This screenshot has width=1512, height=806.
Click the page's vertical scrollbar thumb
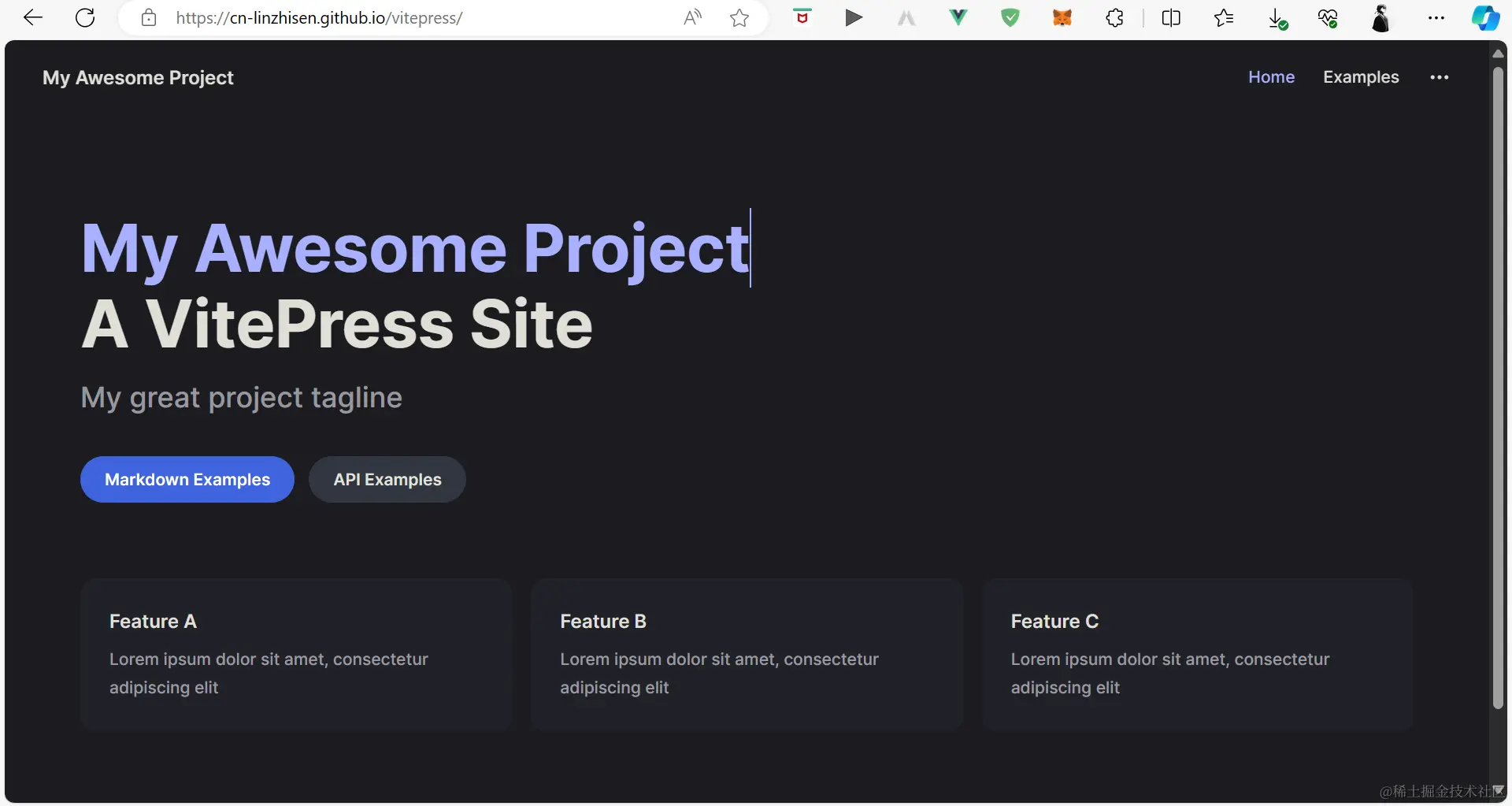click(1498, 386)
